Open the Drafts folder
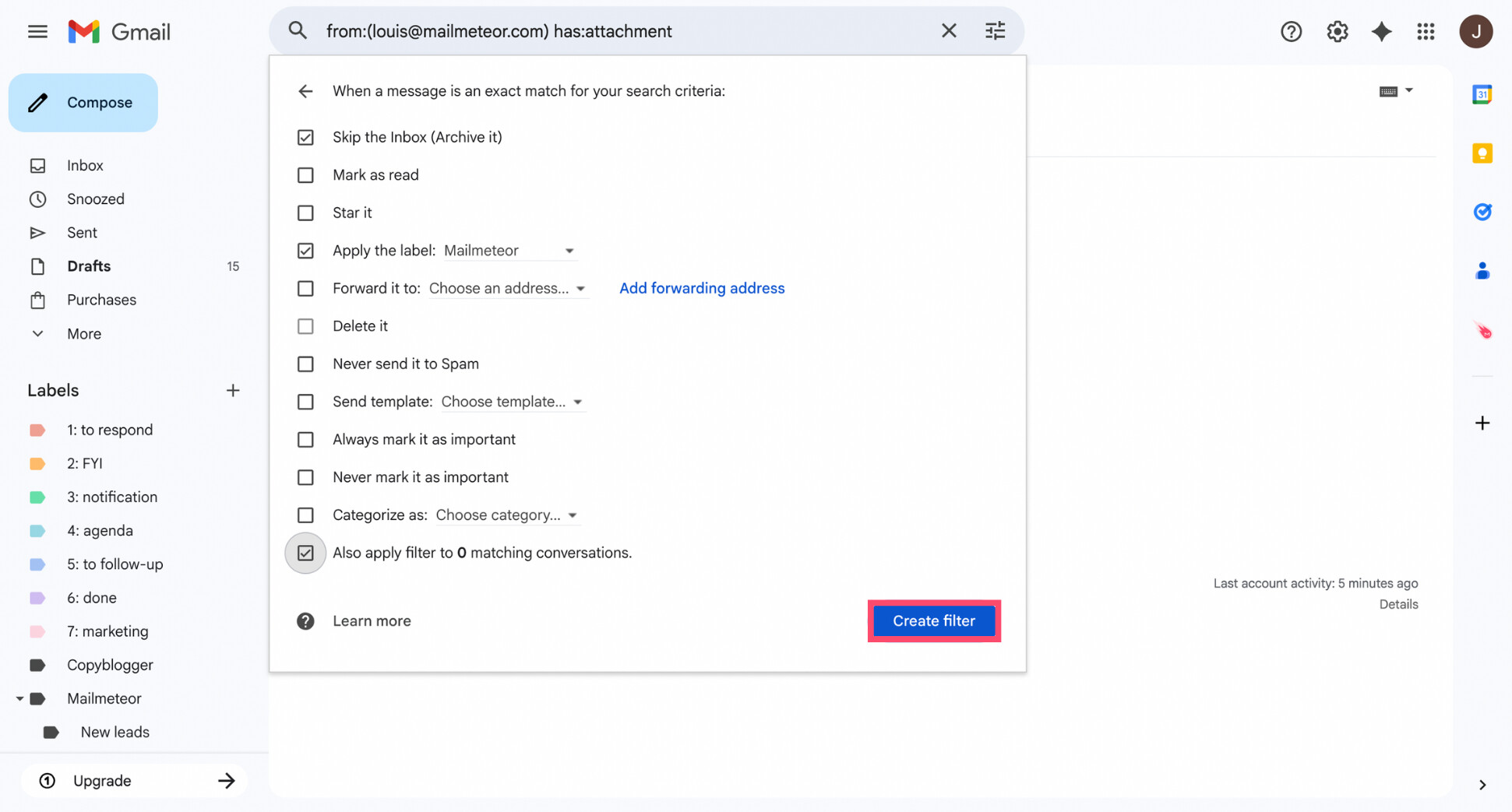The image size is (1512, 812). click(x=88, y=265)
